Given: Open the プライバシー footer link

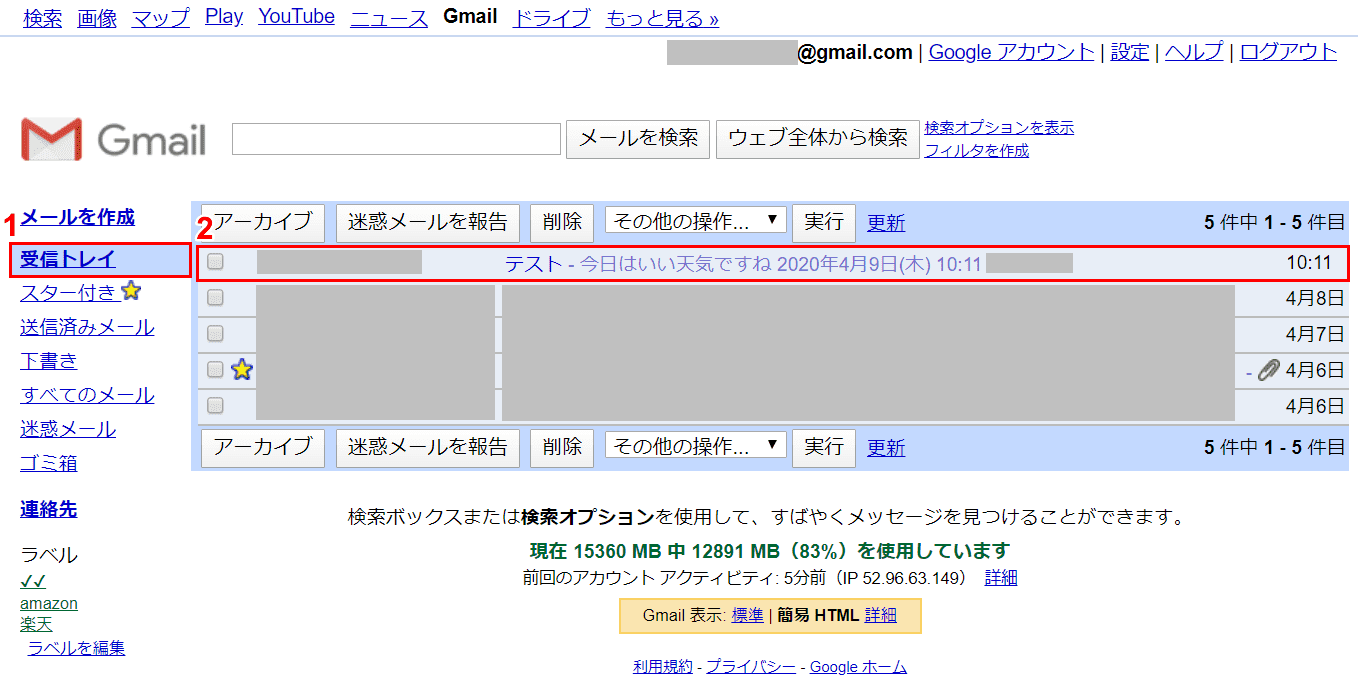Looking at the screenshot, I should [x=751, y=666].
